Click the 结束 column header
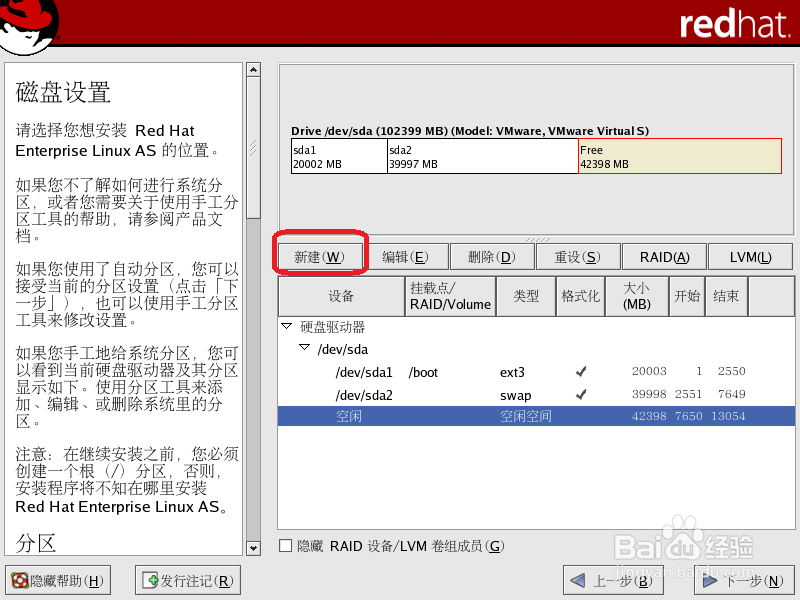Screen dimensions: 800x600 click(x=726, y=296)
